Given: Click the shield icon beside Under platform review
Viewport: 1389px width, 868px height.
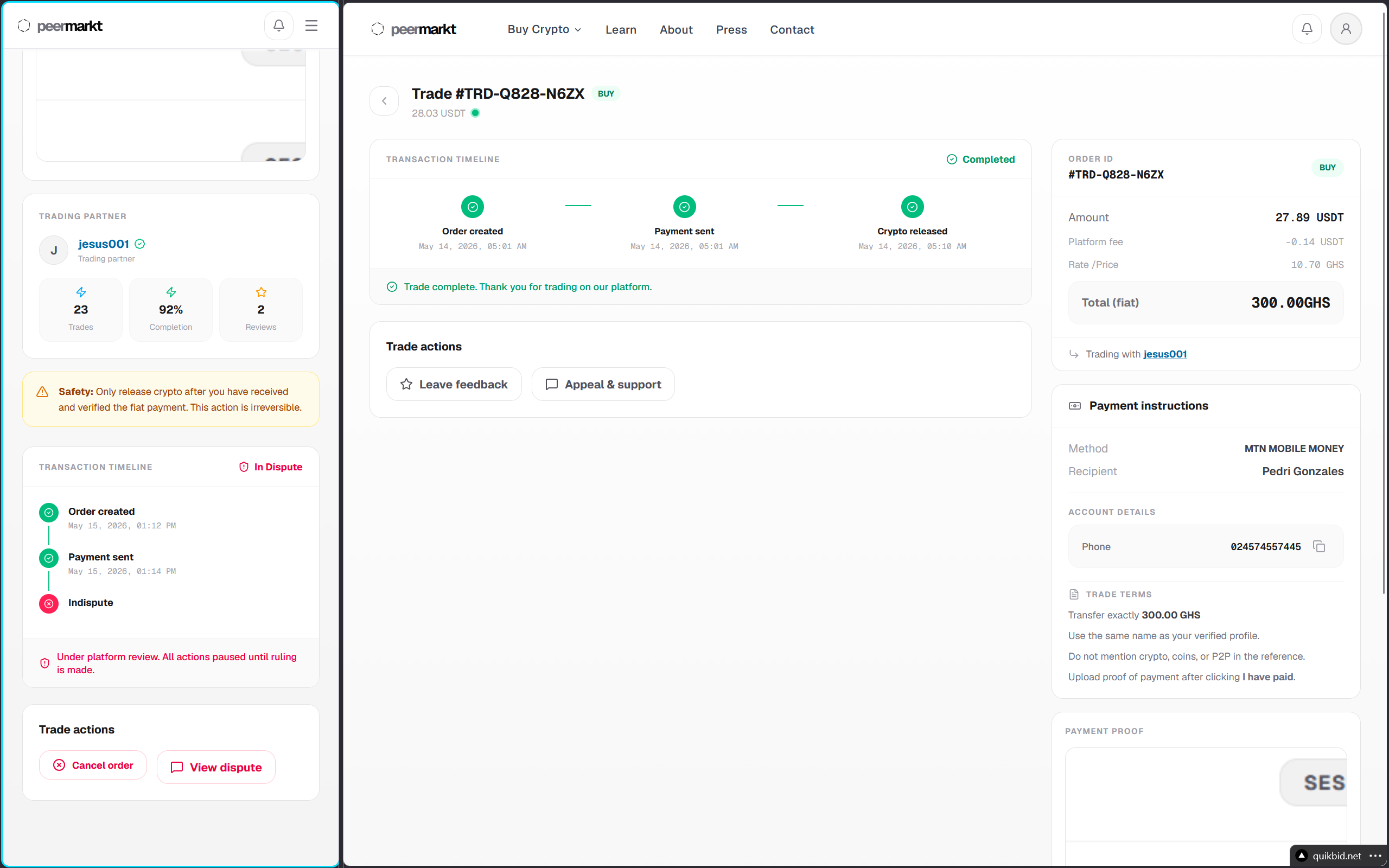Looking at the screenshot, I should 45,663.
